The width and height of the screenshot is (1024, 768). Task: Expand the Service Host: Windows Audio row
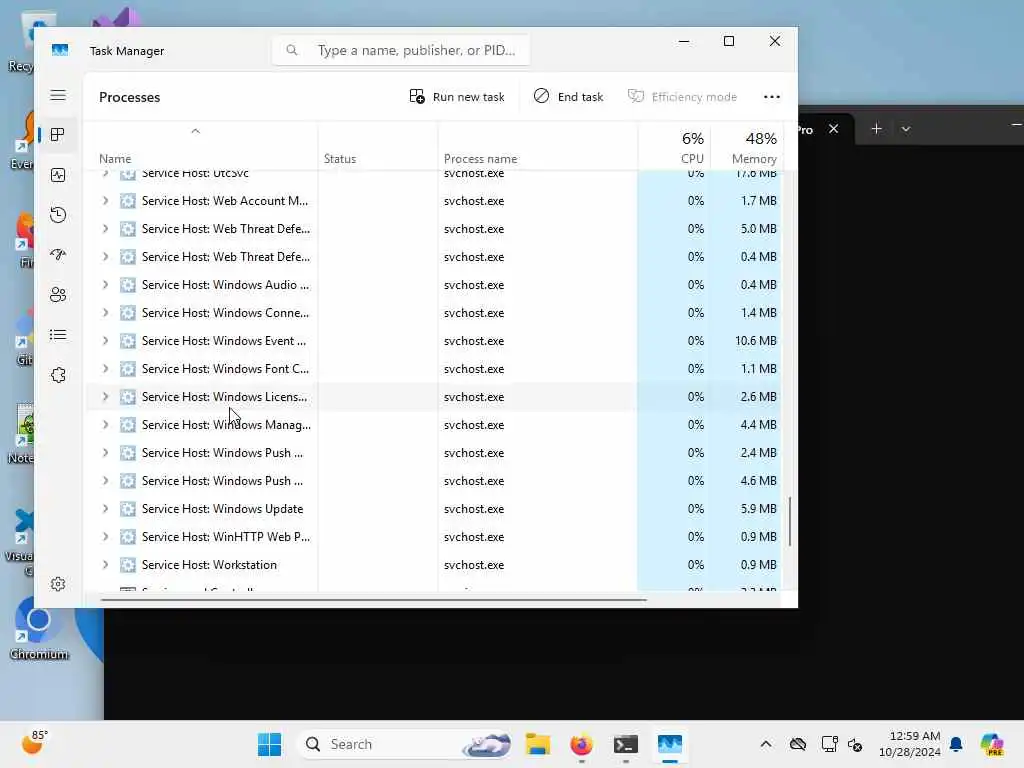click(105, 285)
